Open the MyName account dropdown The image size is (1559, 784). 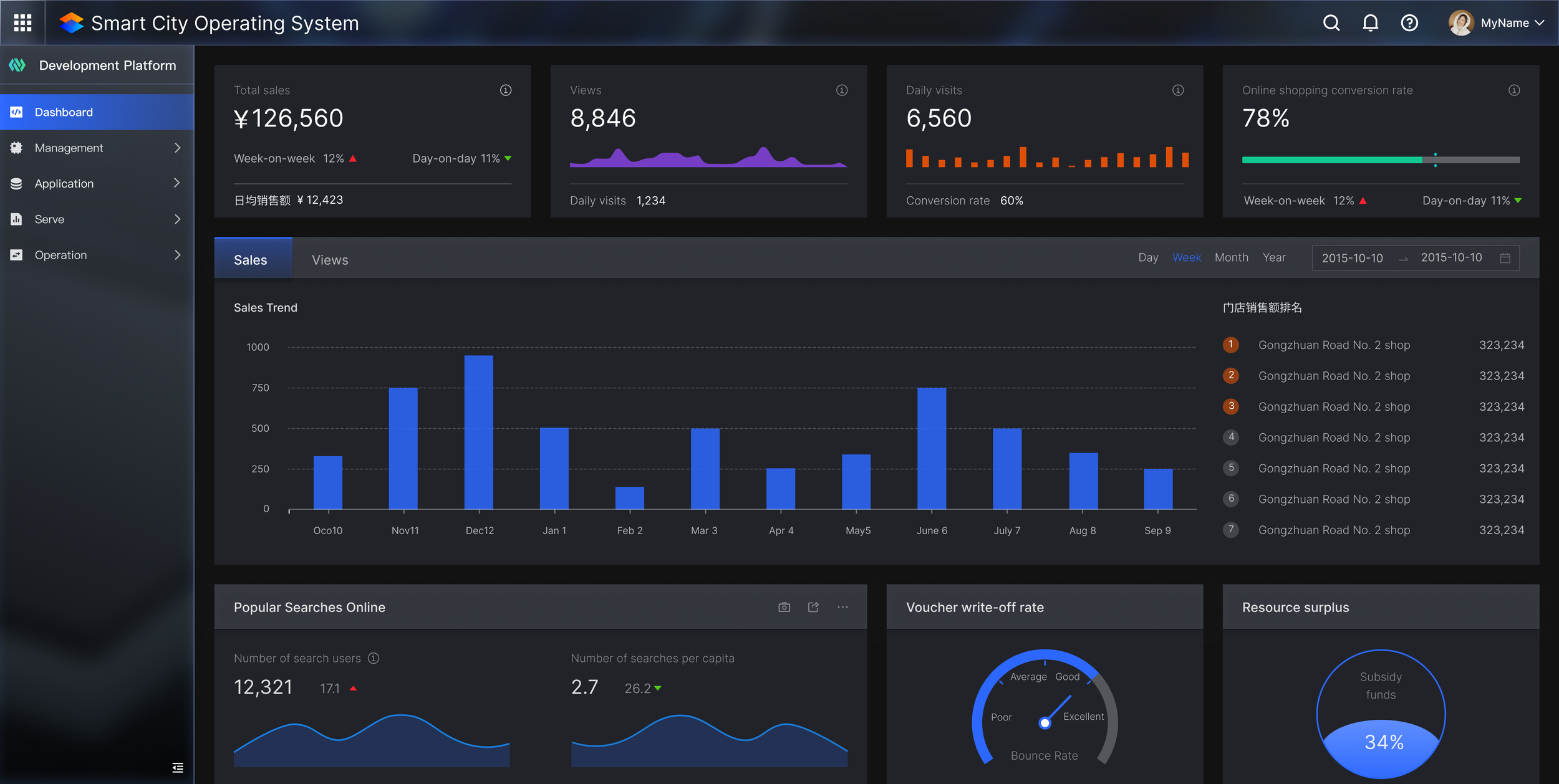(x=1503, y=23)
